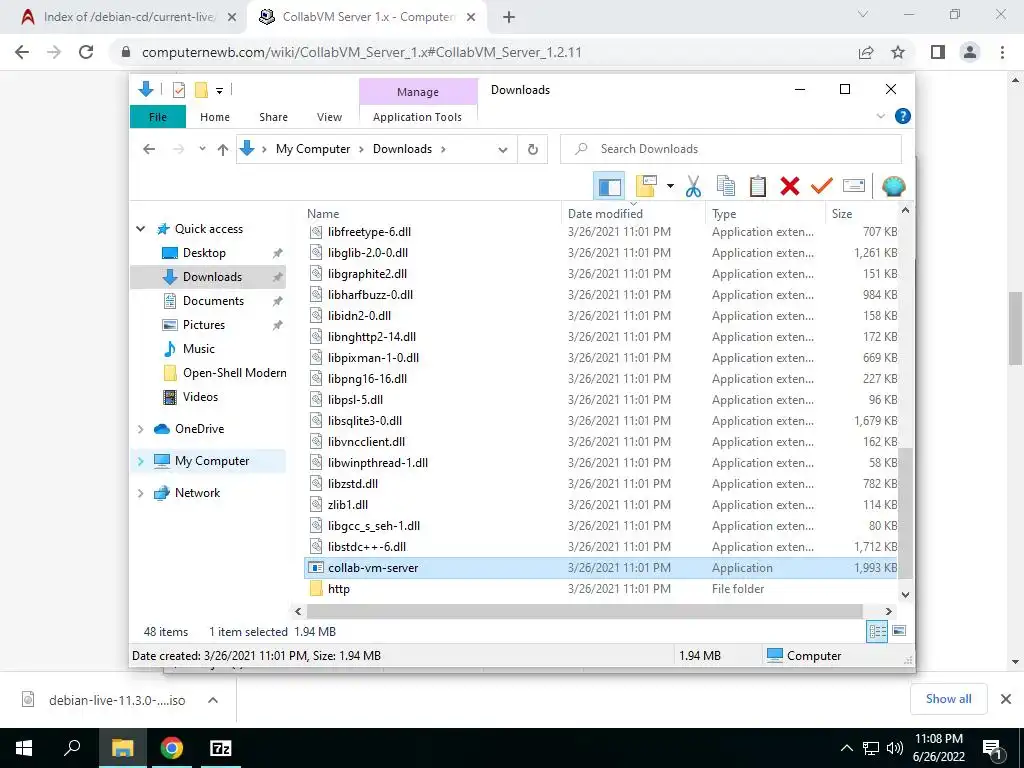The image size is (1024, 768).
Task: Collapse the Quick access tree node
Action: [140, 229]
